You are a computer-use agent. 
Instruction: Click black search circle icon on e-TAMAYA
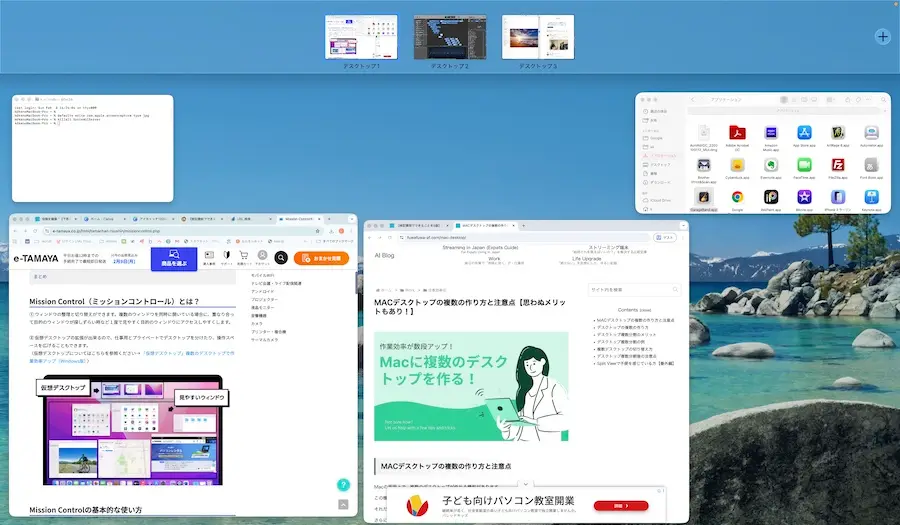[x=281, y=258]
